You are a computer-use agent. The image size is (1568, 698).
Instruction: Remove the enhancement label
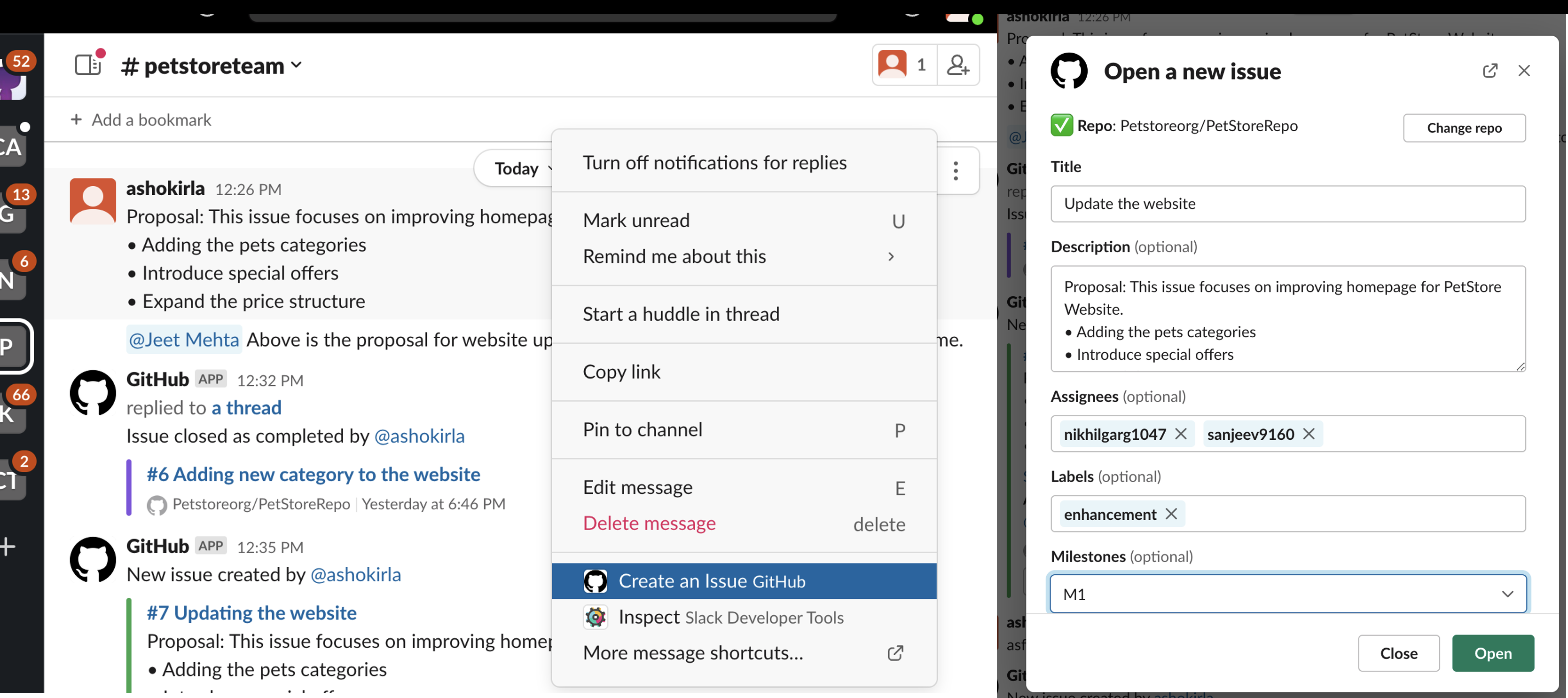(x=1172, y=514)
